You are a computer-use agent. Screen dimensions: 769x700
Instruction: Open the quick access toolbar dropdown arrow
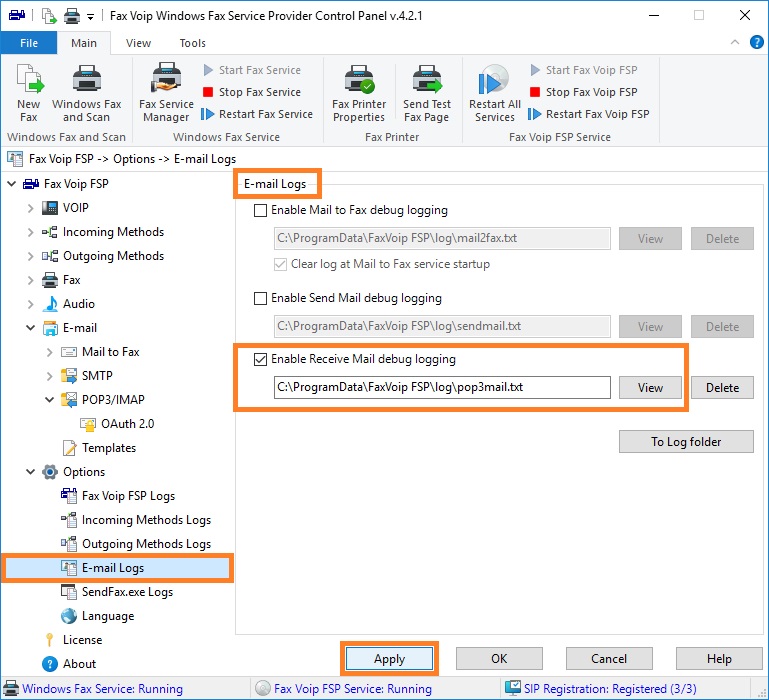[x=90, y=17]
